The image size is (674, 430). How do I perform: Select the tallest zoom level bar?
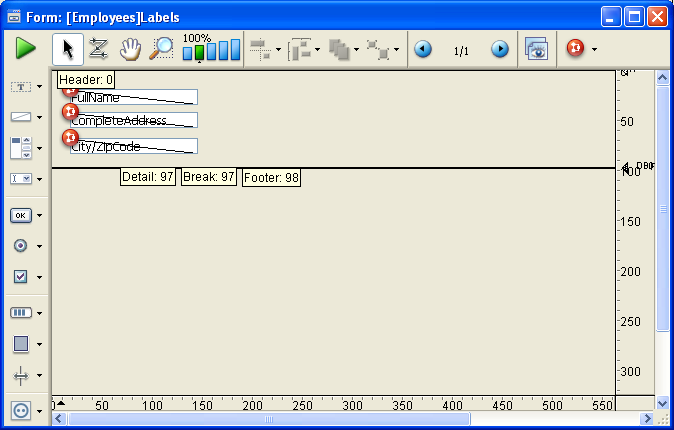pos(235,49)
